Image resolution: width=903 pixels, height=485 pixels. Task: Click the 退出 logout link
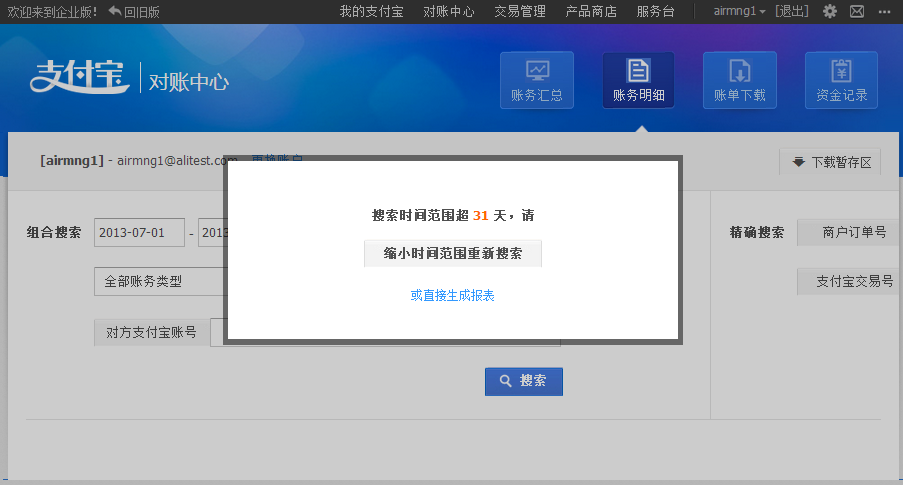coord(792,11)
